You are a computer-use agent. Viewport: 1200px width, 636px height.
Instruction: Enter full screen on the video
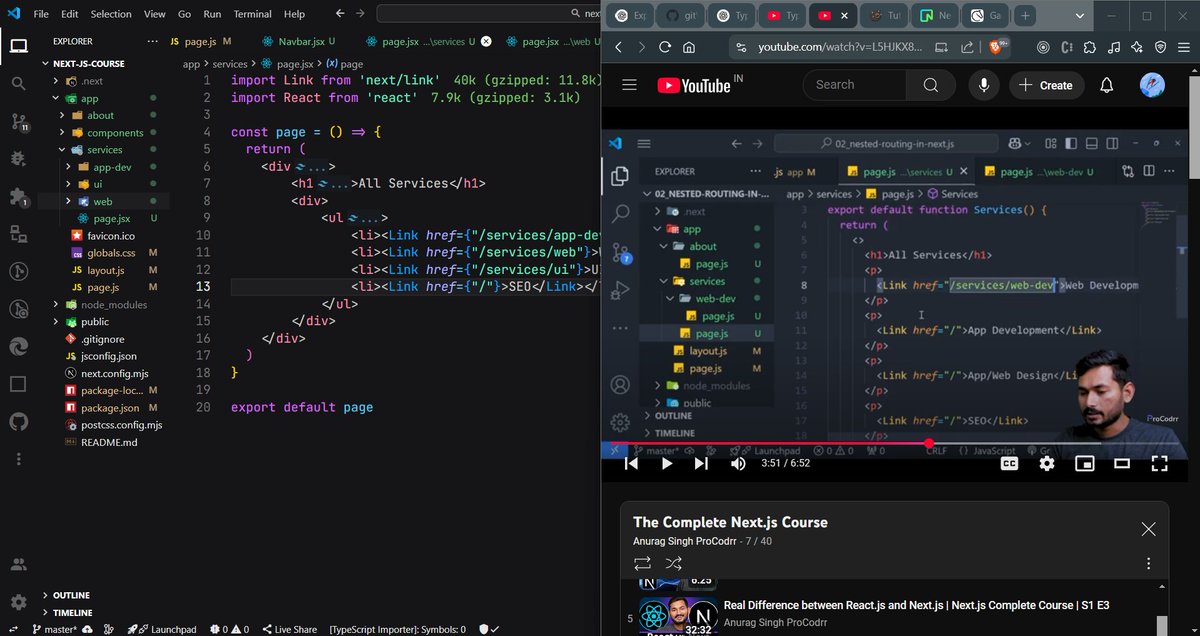click(x=1159, y=464)
